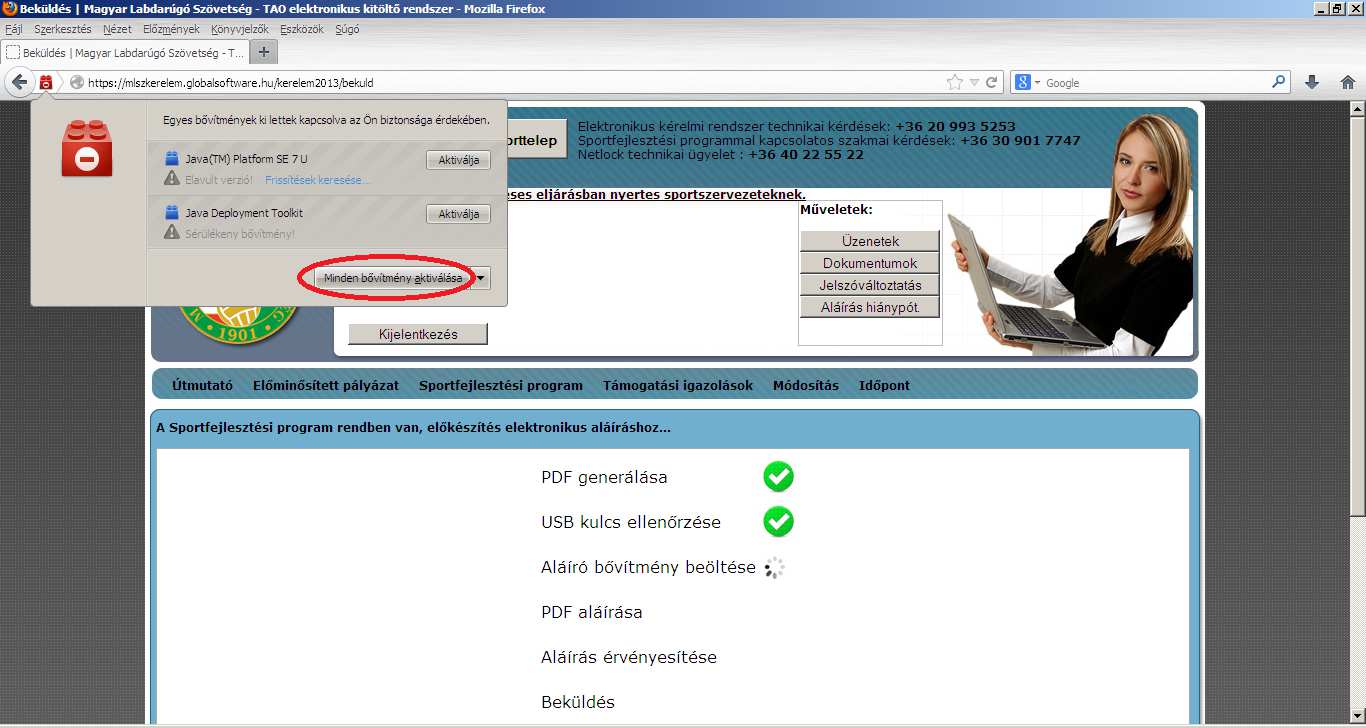Click the site identity globe icon
The height and width of the screenshot is (728, 1366).
[77, 83]
